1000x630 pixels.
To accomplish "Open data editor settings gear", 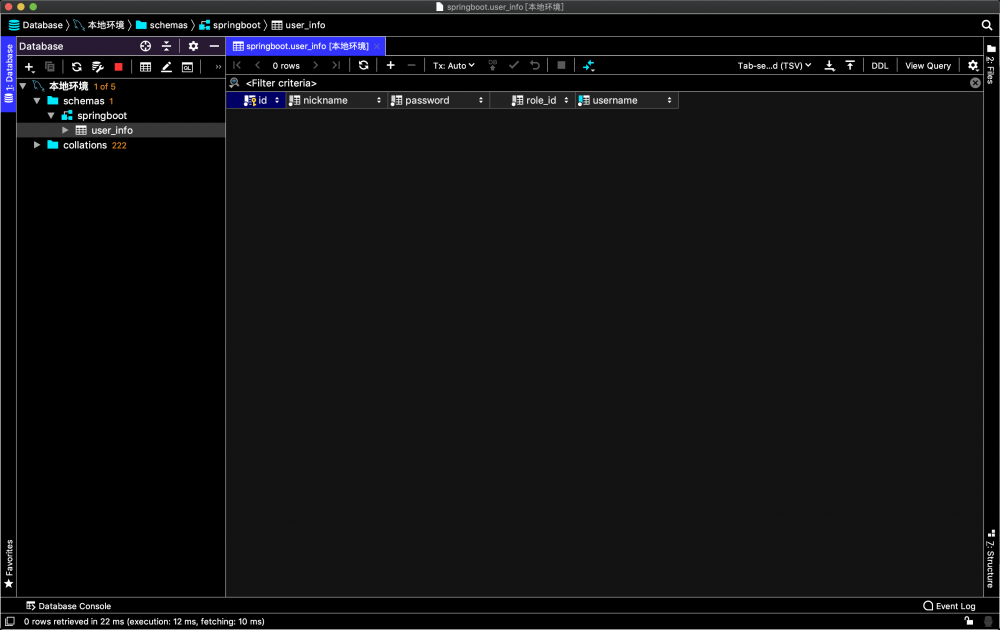I will click(x=973, y=65).
